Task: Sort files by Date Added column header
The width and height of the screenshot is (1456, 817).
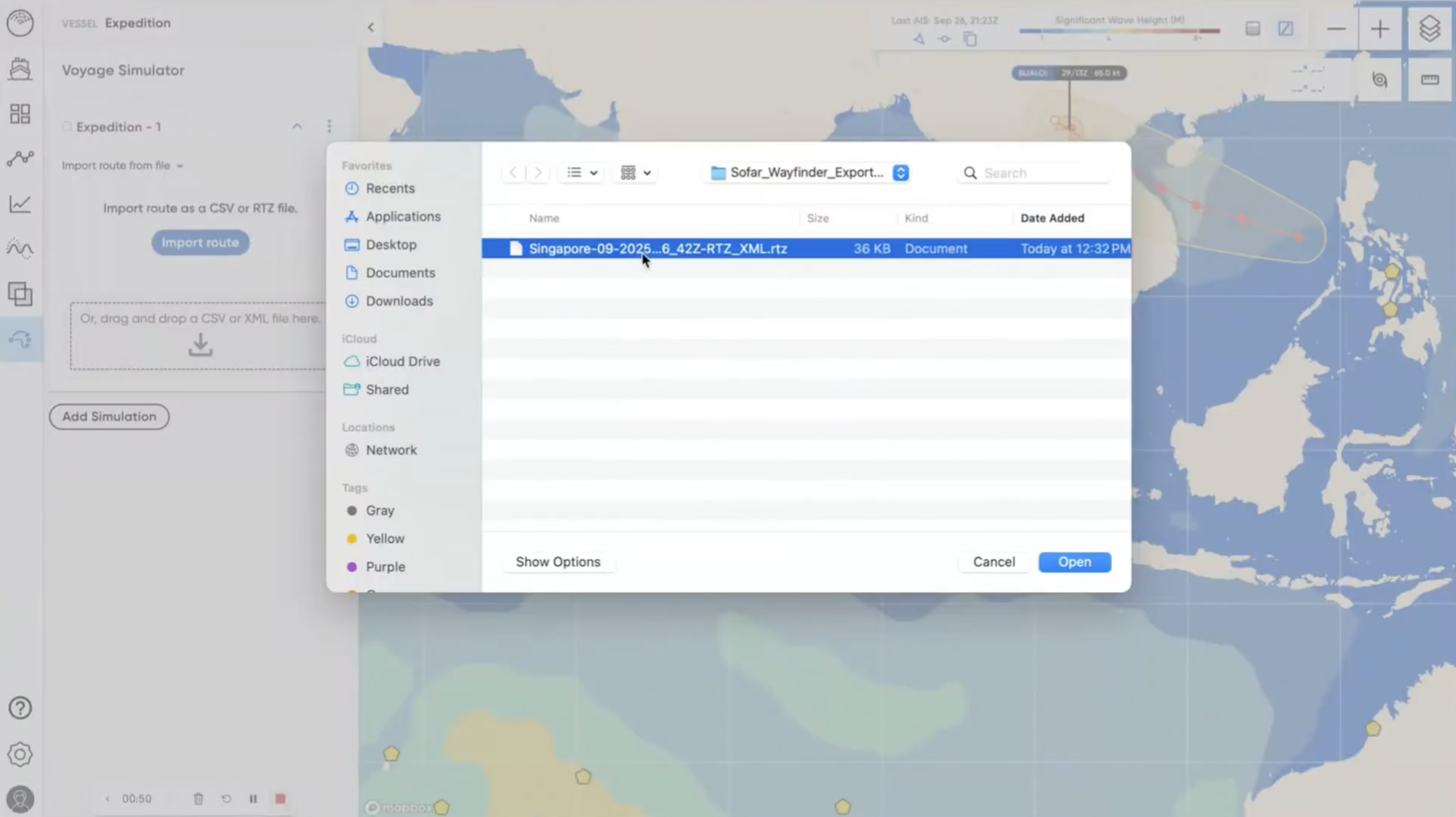Action: coord(1052,218)
